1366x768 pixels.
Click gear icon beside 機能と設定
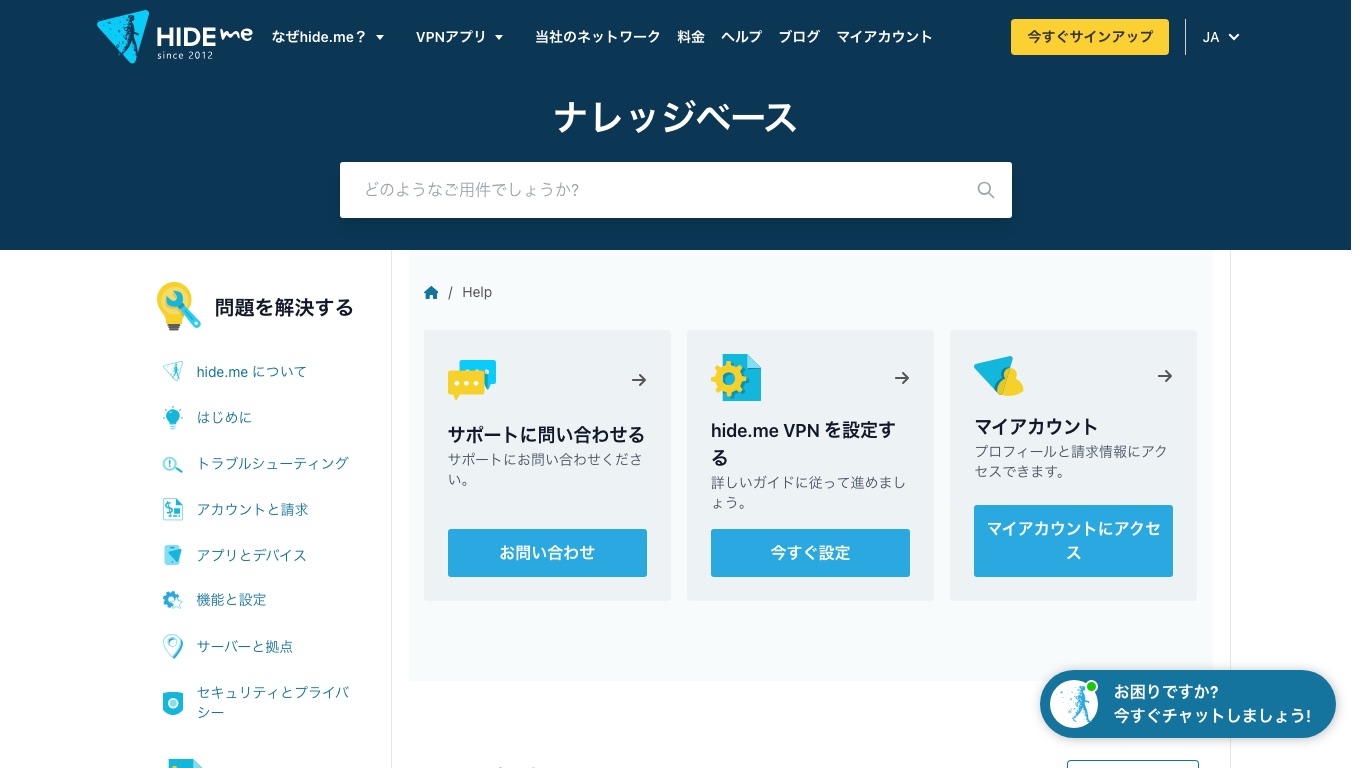173,600
